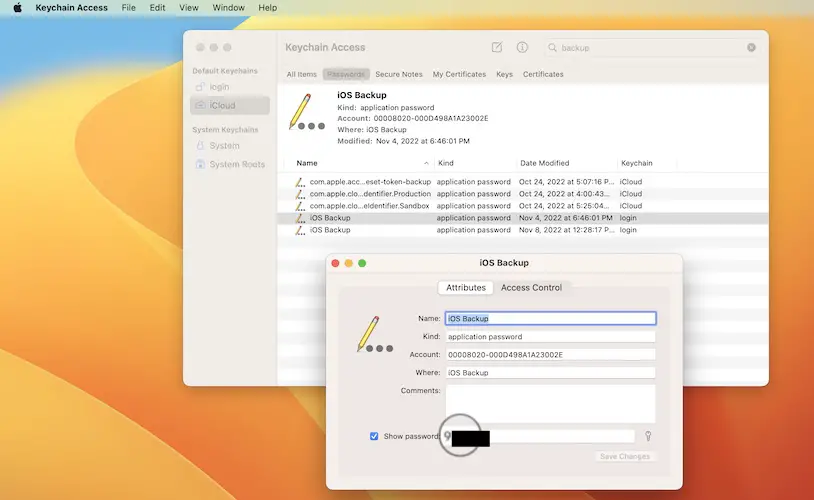Switch to the Keys tab
The image size is (814, 500).
click(x=504, y=74)
